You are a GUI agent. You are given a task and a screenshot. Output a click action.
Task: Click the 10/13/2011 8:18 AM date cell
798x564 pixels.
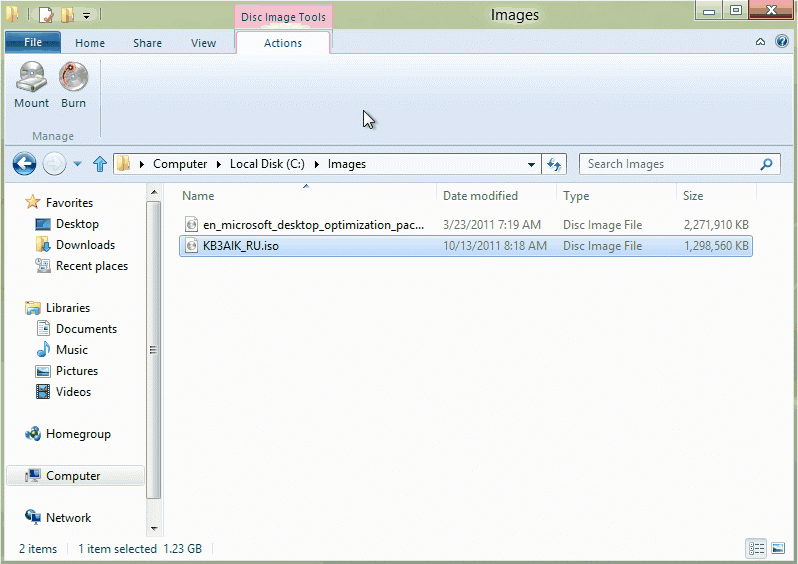[x=495, y=246]
